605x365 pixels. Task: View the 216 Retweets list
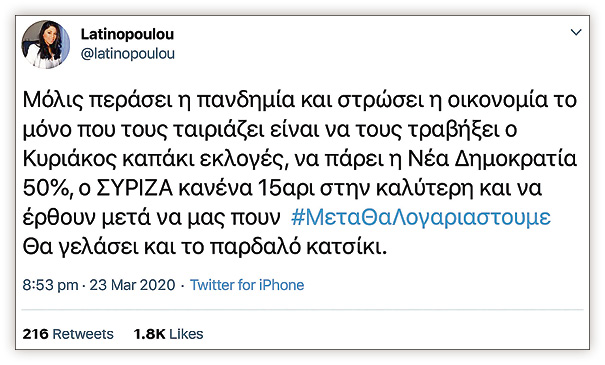pos(68,334)
